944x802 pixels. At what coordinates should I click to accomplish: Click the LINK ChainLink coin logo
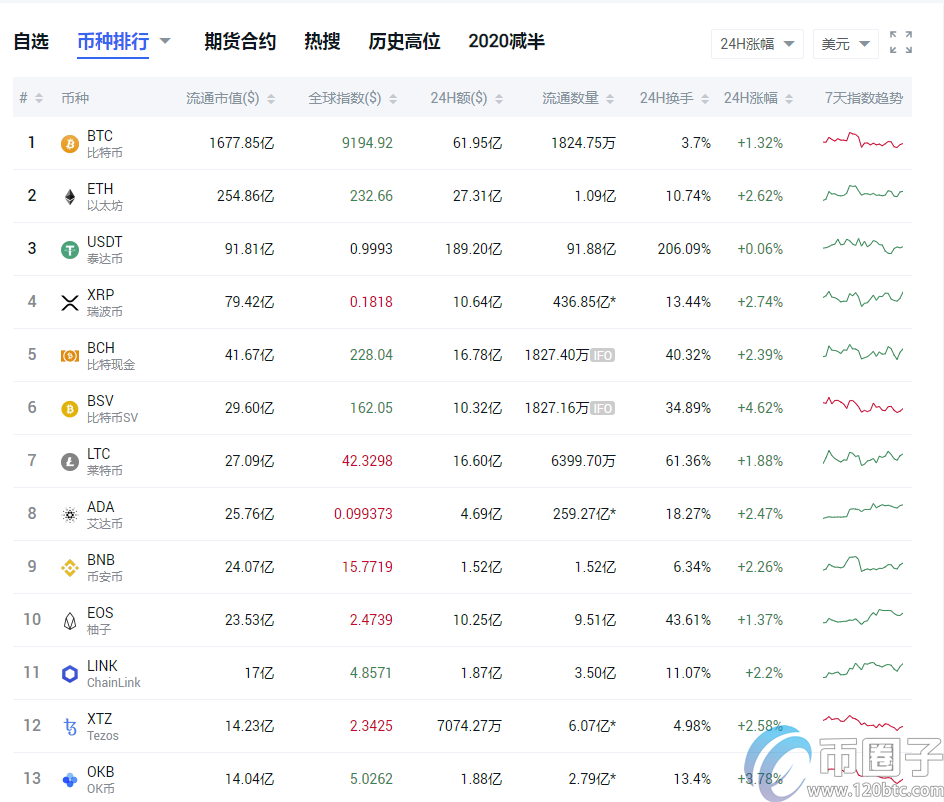tap(70, 674)
